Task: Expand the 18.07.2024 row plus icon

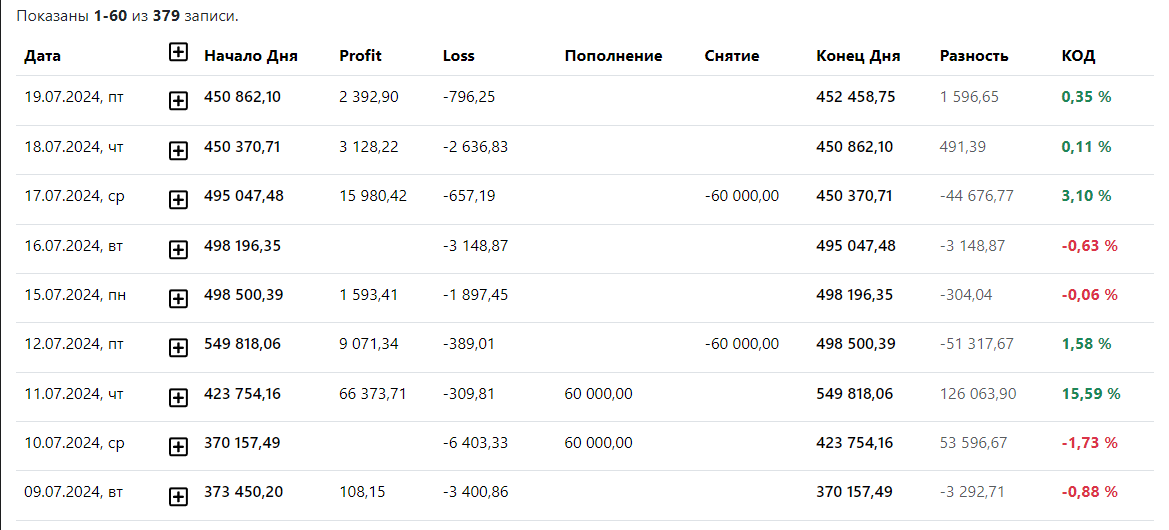Action: click(178, 151)
